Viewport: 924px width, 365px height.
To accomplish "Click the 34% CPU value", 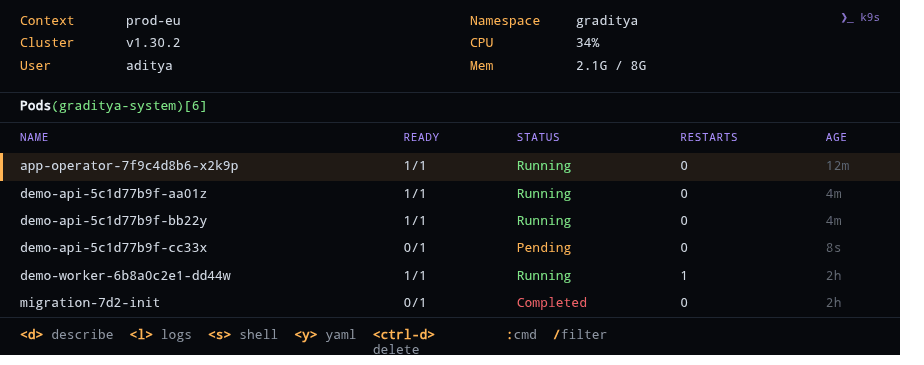I will (588, 43).
